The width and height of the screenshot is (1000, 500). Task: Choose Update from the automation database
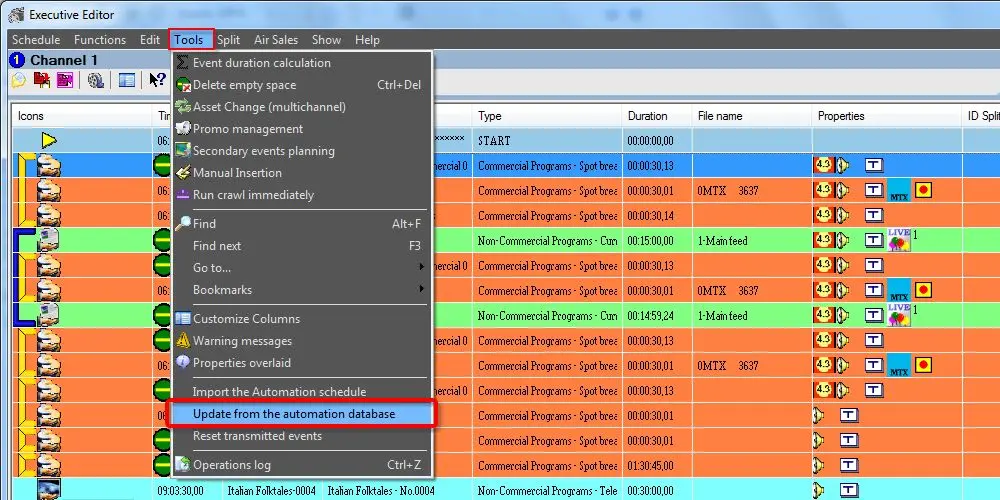tap(293, 414)
